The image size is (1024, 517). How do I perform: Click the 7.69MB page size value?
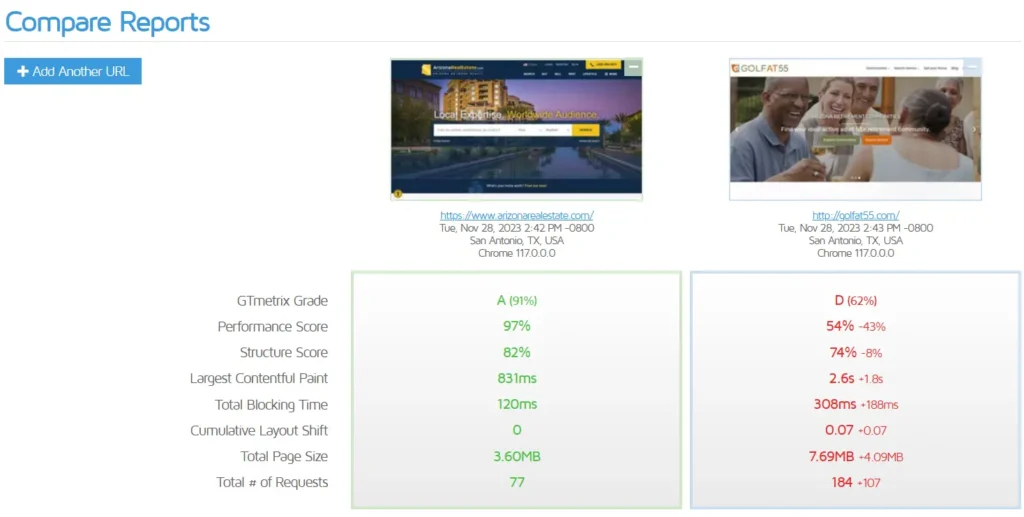(x=831, y=456)
